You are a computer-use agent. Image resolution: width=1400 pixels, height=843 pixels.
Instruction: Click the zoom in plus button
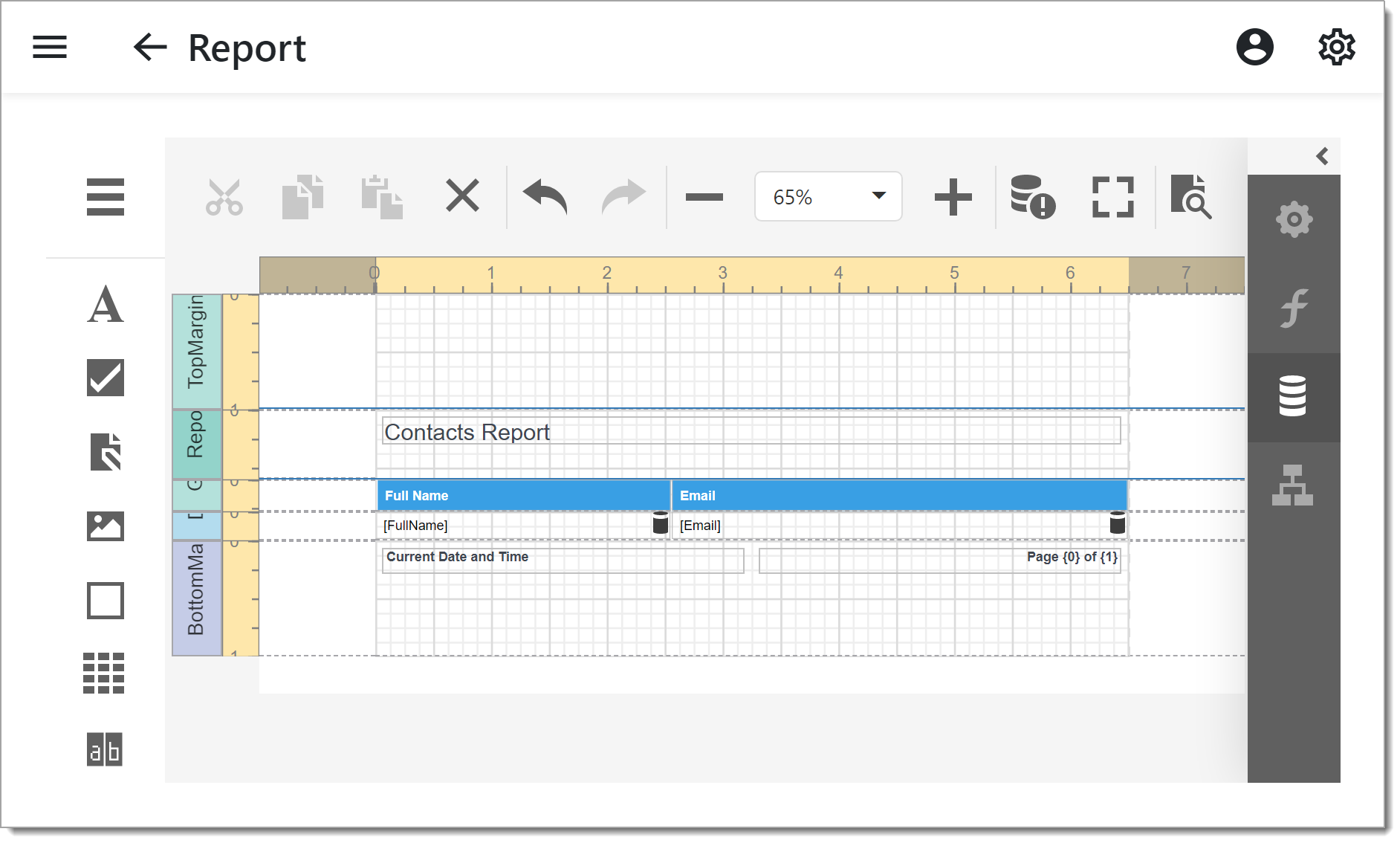(x=953, y=197)
